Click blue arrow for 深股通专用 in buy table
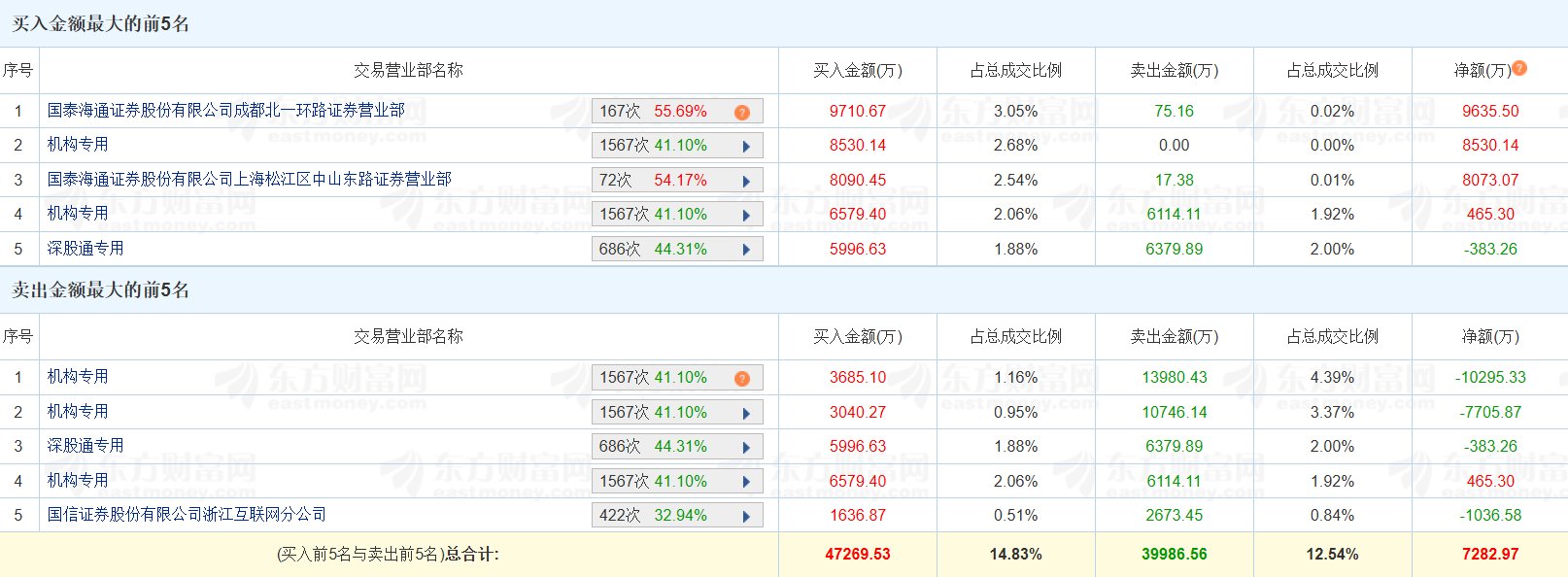This screenshot has width=1568, height=577. pyautogui.click(x=746, y=250)
